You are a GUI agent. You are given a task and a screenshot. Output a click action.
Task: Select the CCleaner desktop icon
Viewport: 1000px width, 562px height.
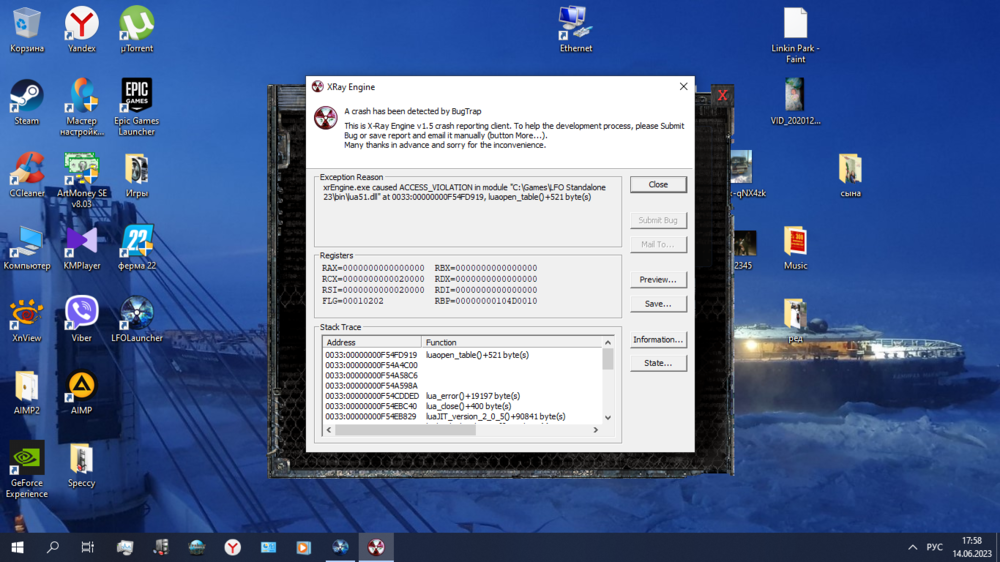click(x=26, y=174)
